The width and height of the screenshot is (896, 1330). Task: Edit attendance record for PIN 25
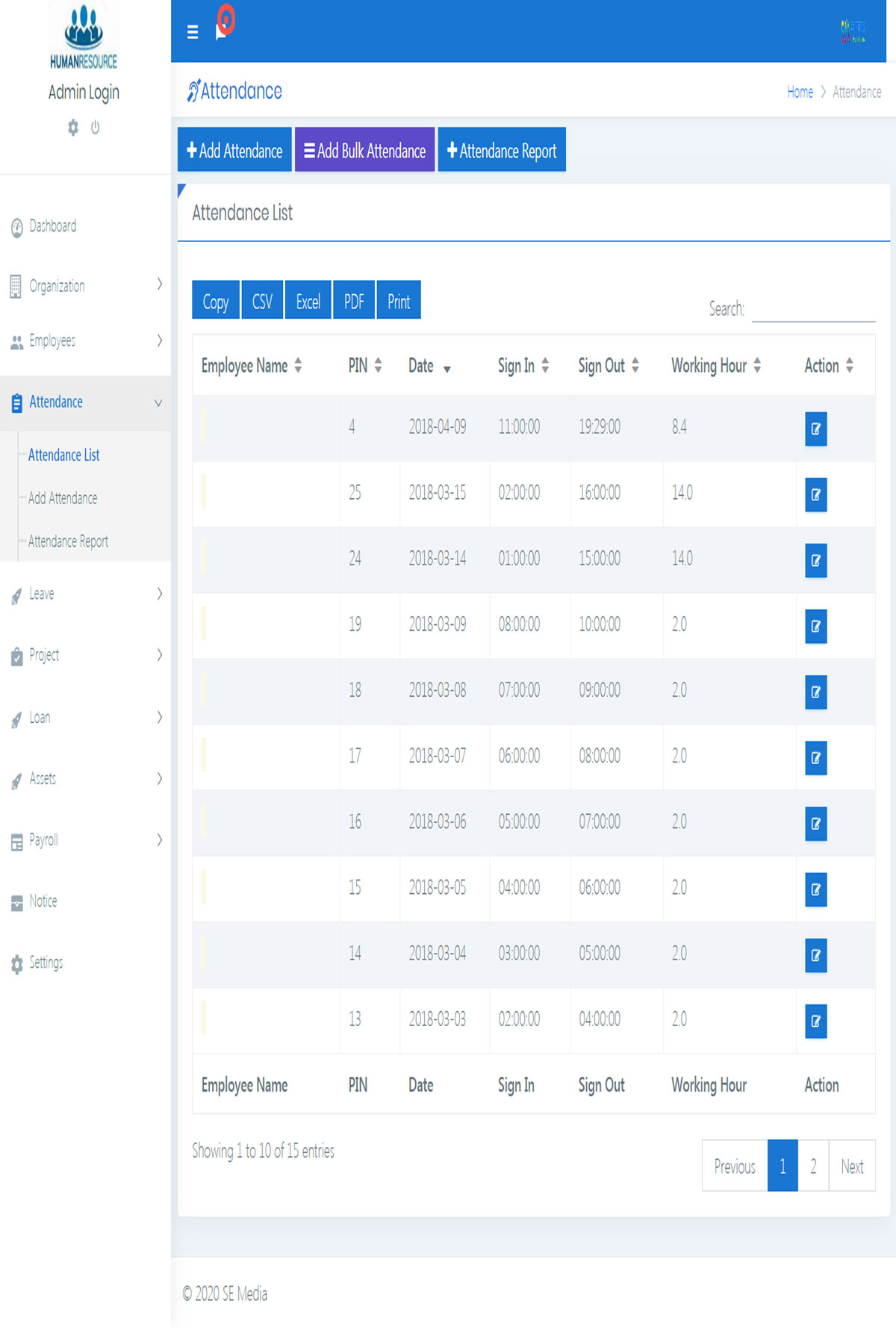[815, 494]
